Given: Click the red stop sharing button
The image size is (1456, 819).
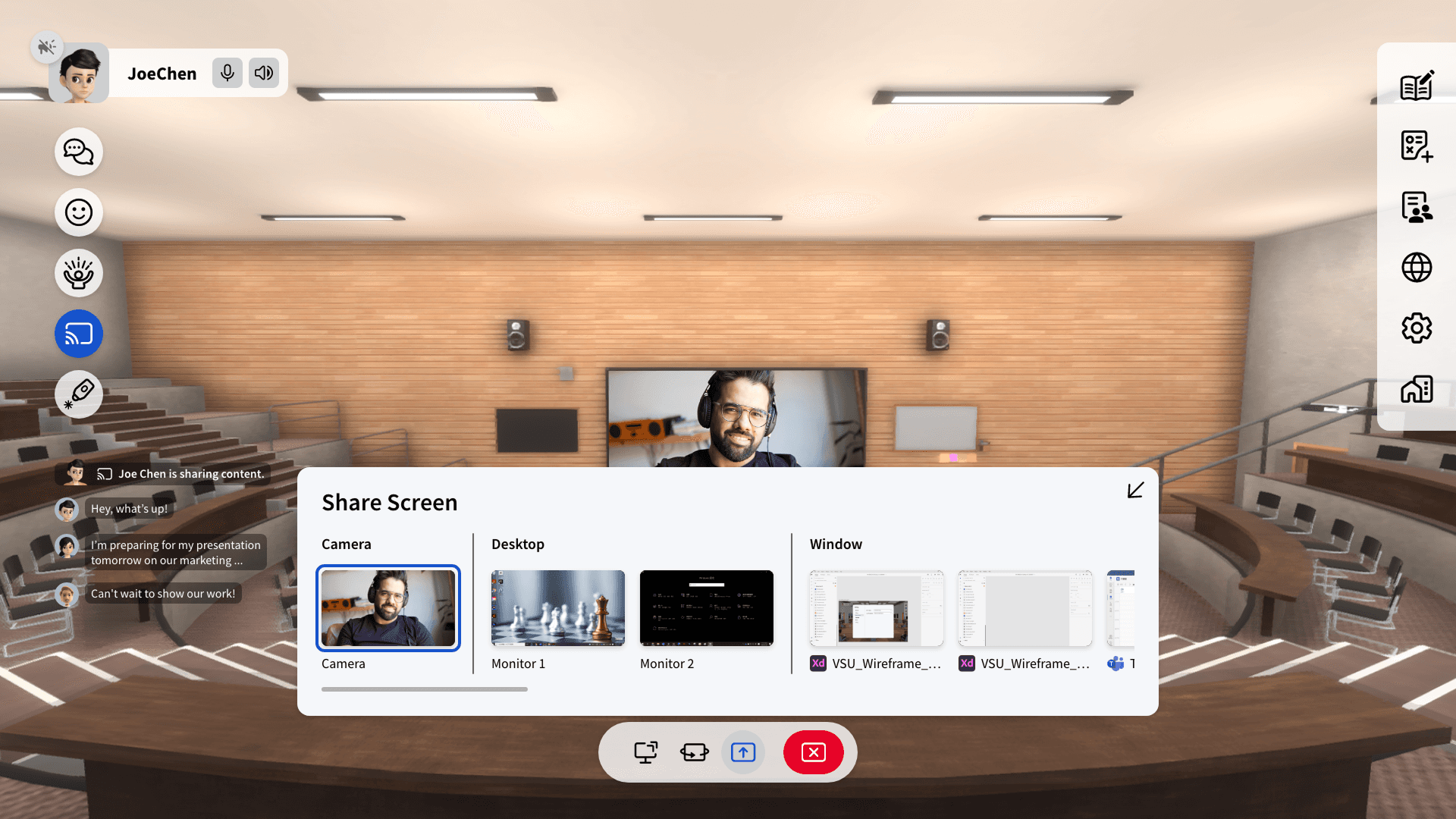Looking at the screenshot, I should tap(813, 752).
